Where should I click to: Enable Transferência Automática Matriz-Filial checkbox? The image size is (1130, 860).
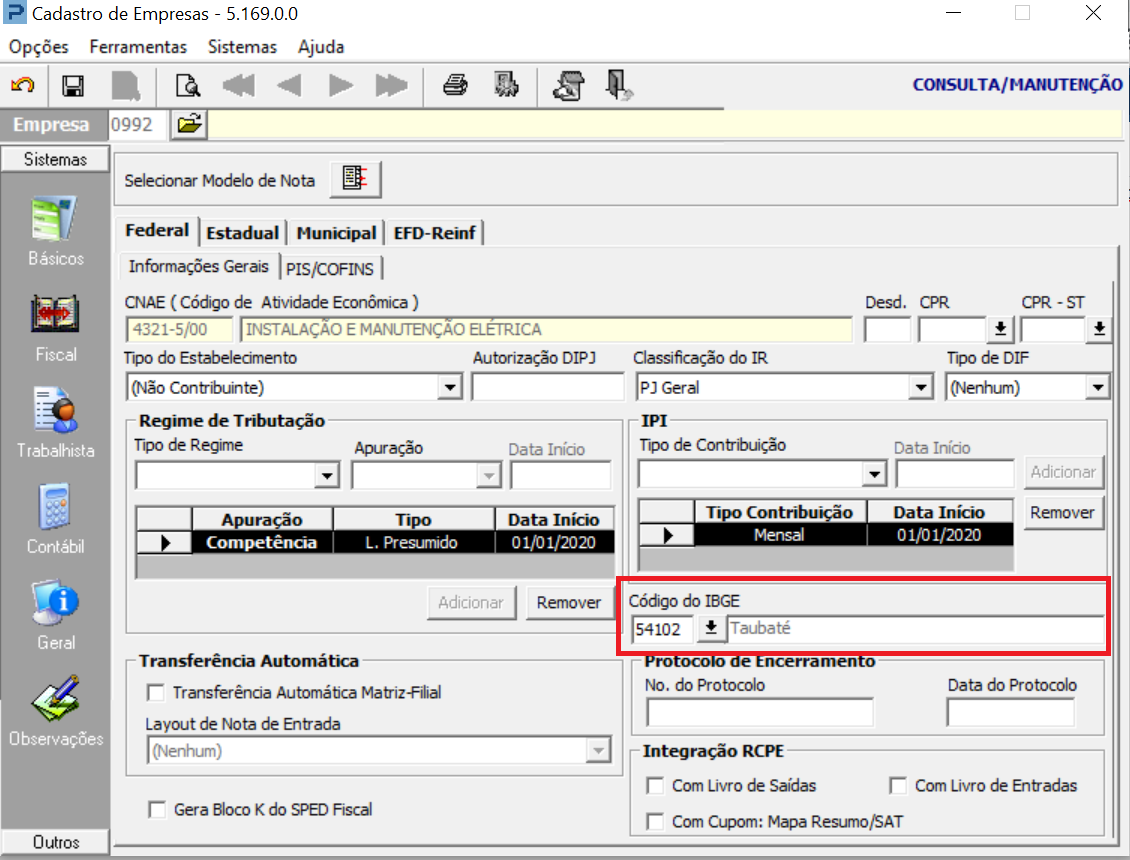tap(155, 693)
